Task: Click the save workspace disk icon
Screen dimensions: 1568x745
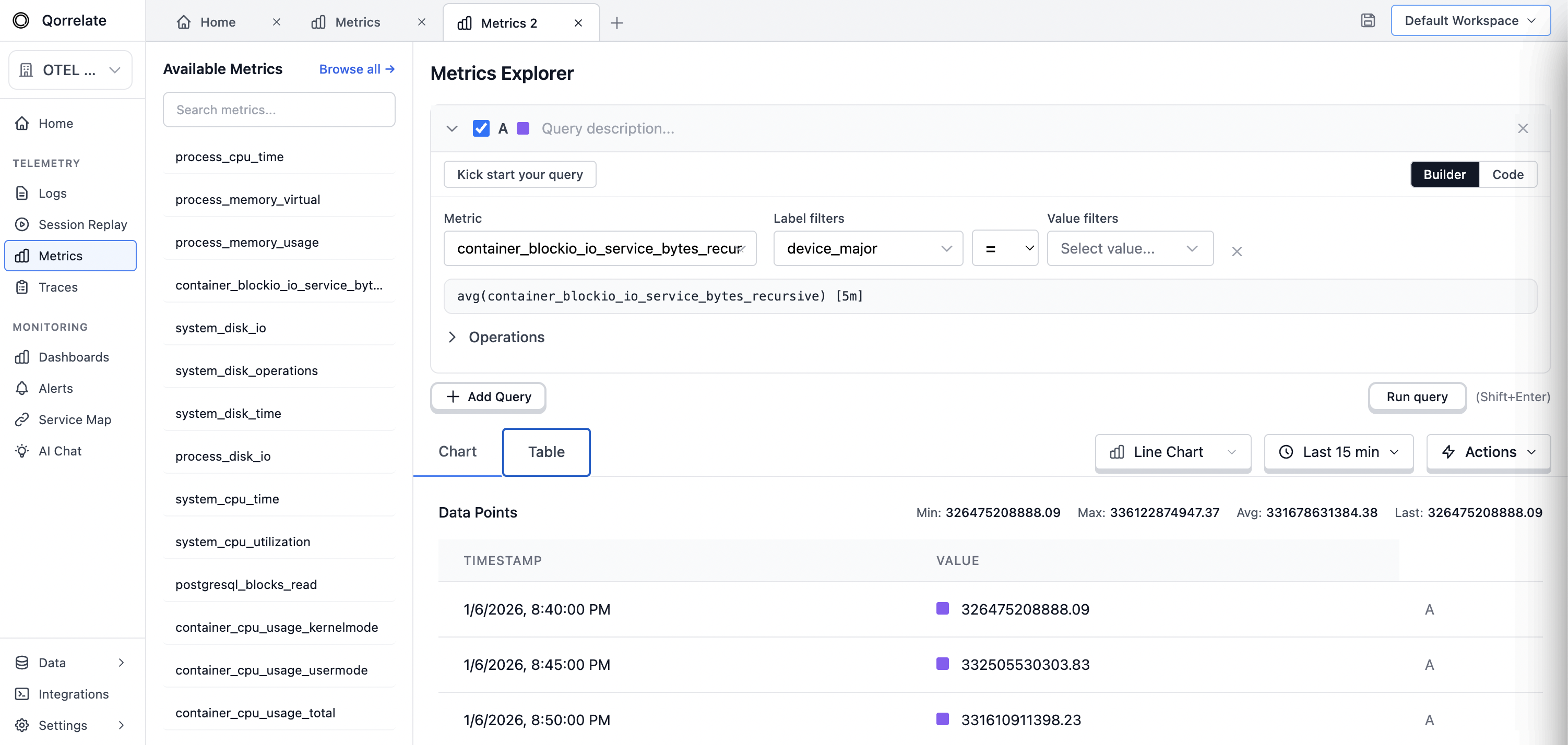Action: (1369, 20)
